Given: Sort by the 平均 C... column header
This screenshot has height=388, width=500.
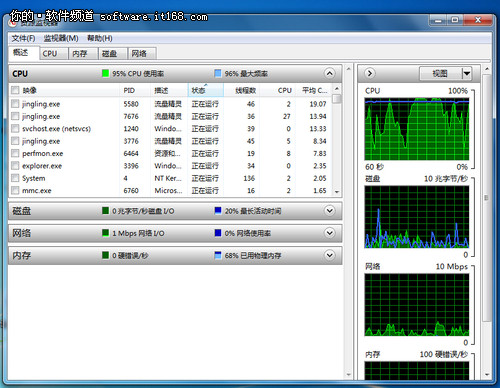Looking at the screenshot, I should tap(314, 90).
